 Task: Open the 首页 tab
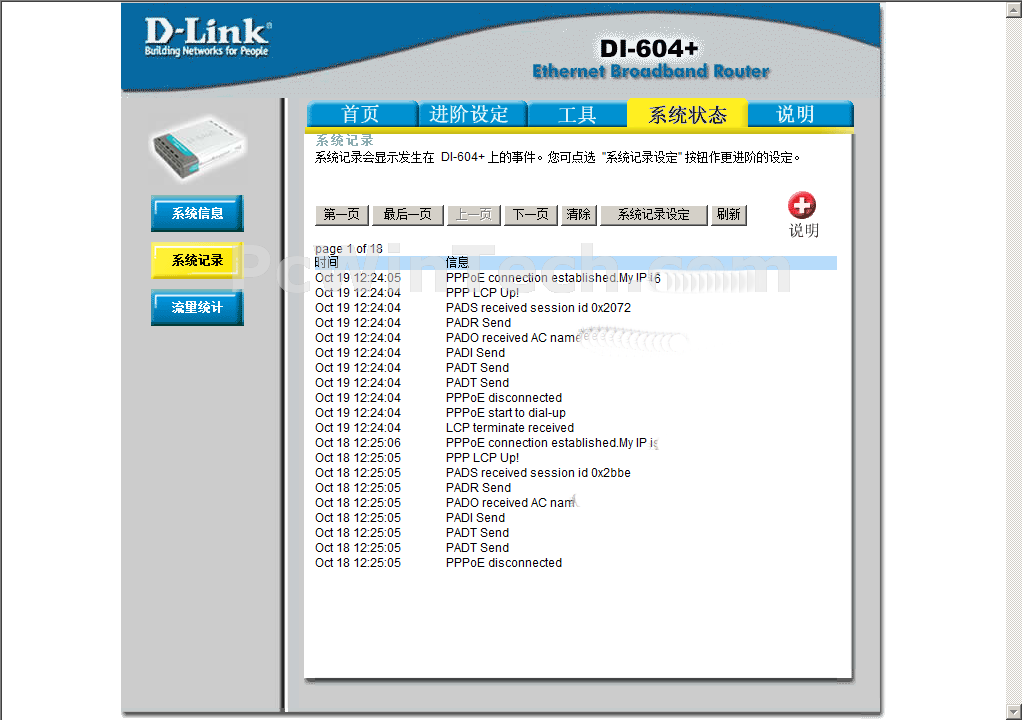(361, 114)
